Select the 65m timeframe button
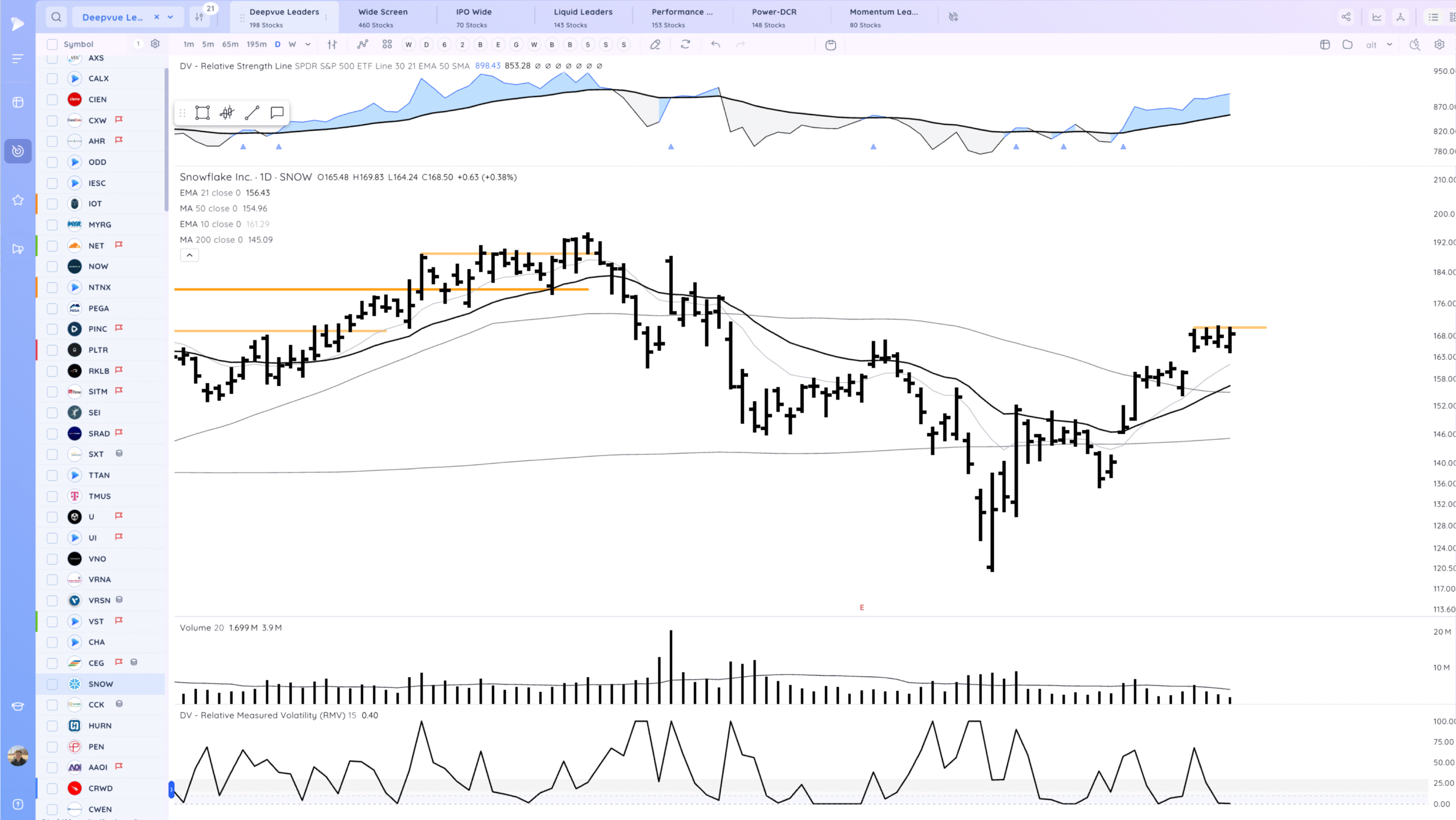 click(x=230, y=44)
